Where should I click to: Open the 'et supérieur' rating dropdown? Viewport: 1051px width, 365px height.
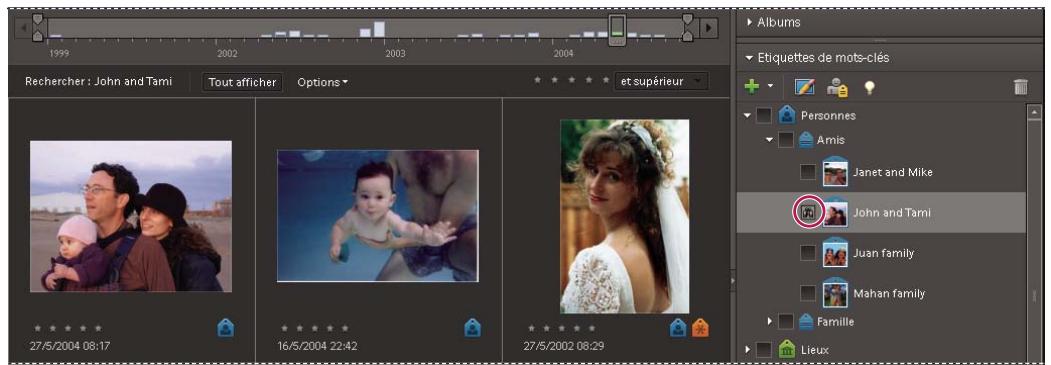[x=662, y=81]
